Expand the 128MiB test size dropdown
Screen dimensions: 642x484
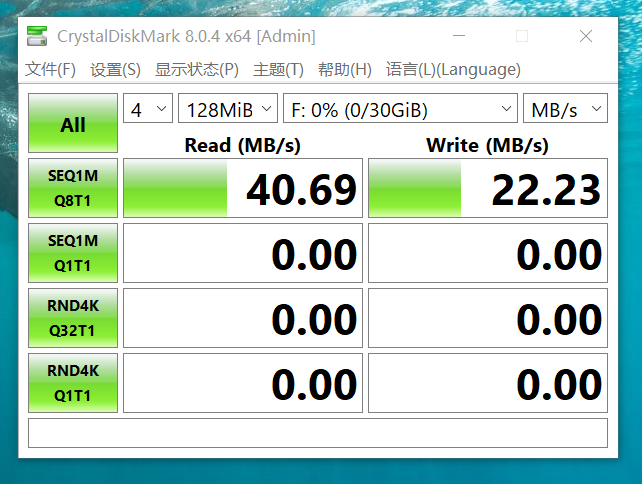click(228, 109)
